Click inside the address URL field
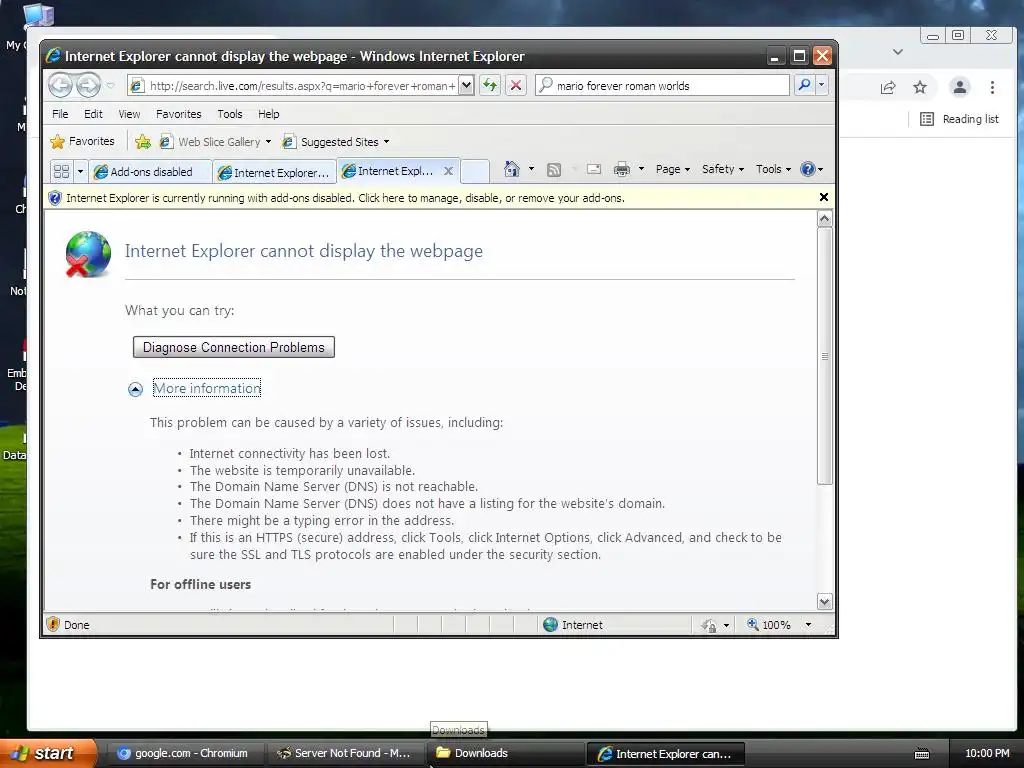Viewport: 1024px width, 768px height. [301, 86]
